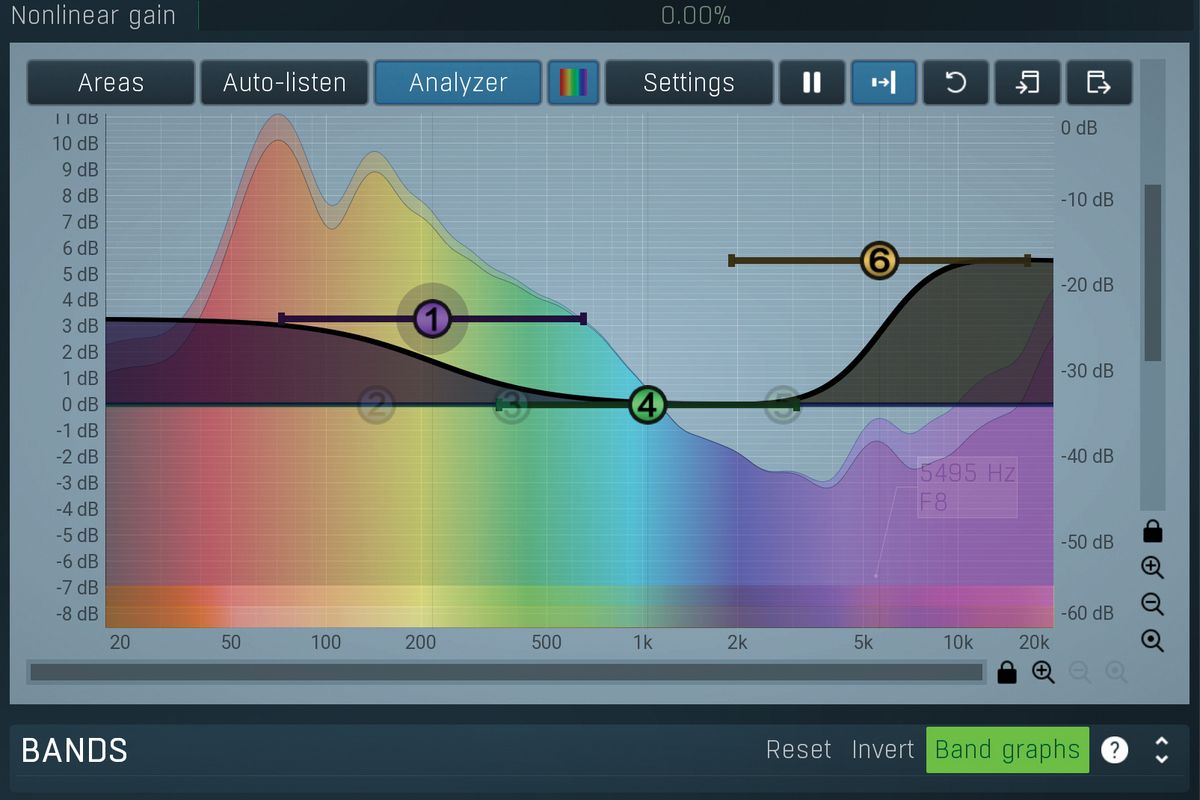Open help via the question mark icon
The width and height of the screenshot is (1200, 800).
[1114, 750]
